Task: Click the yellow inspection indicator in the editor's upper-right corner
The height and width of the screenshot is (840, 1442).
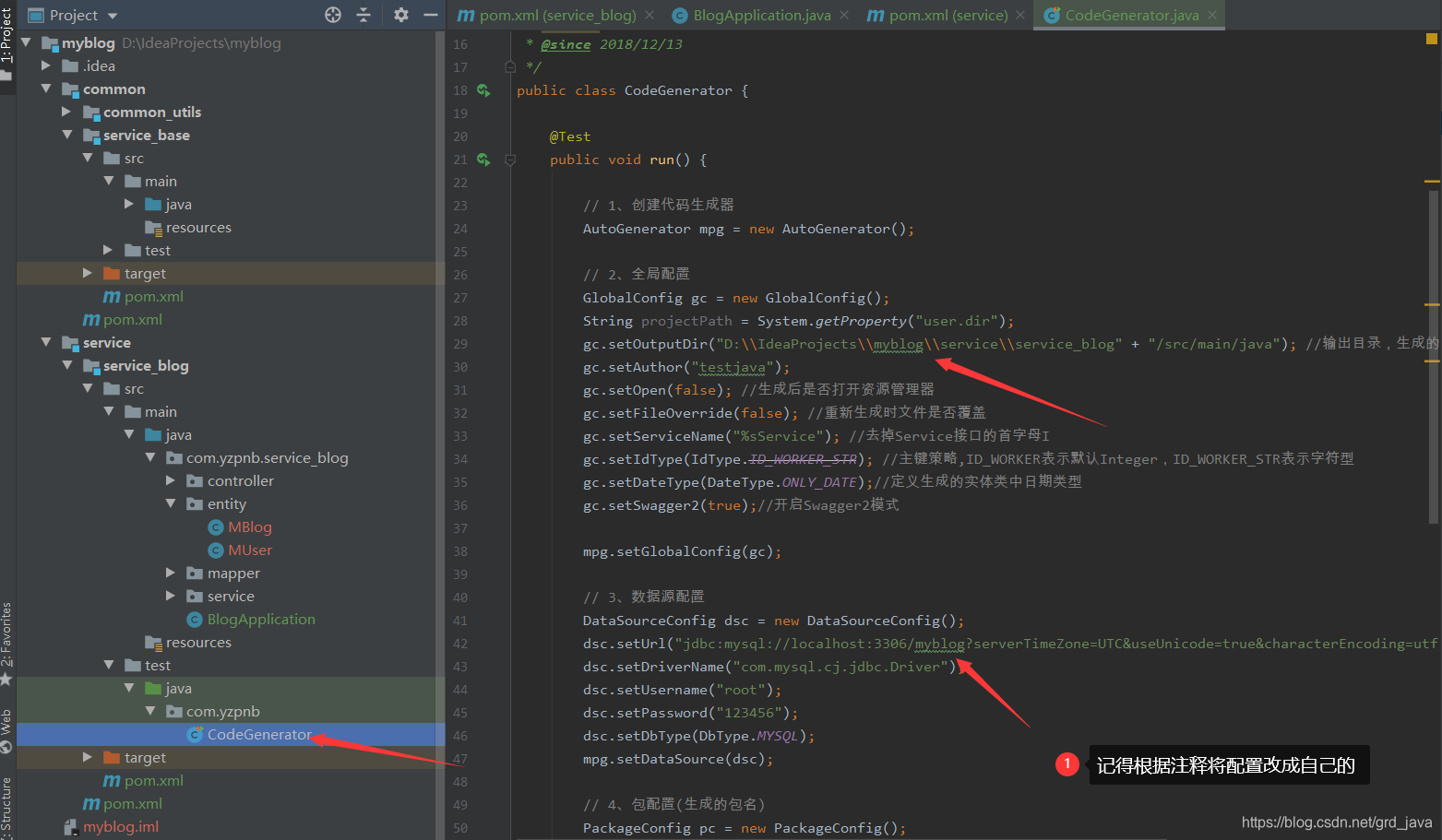Action: click(x=1432, y=39)
